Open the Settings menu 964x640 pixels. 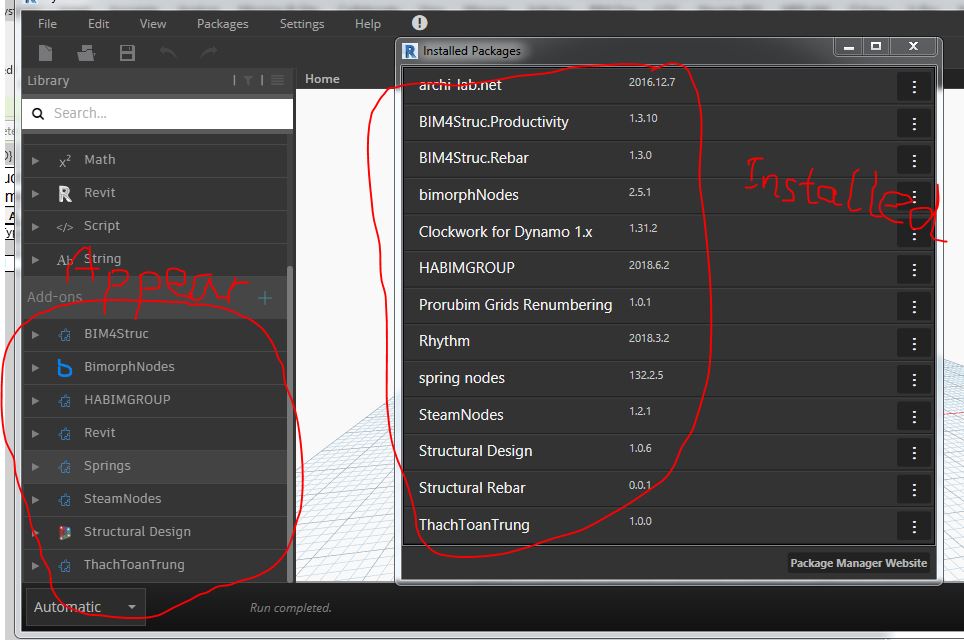point(302,23)
